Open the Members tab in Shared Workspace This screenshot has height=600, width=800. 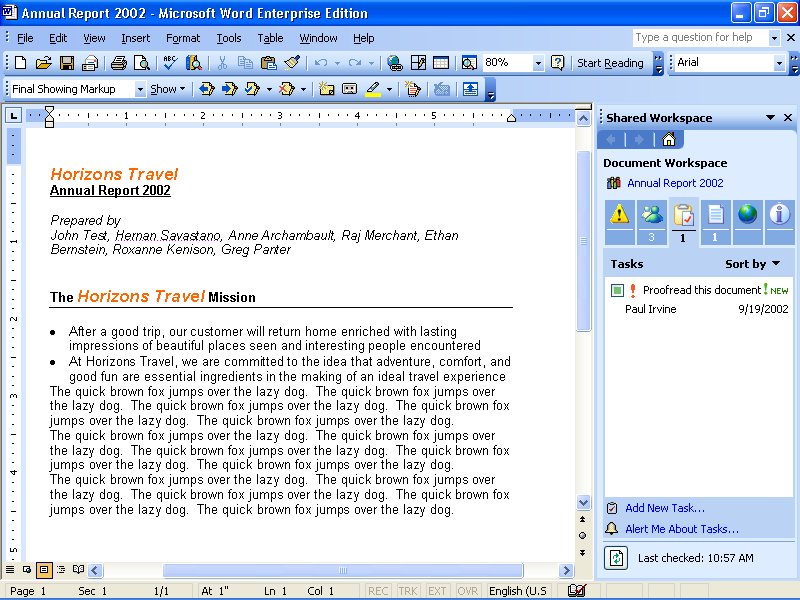[652, 215]
